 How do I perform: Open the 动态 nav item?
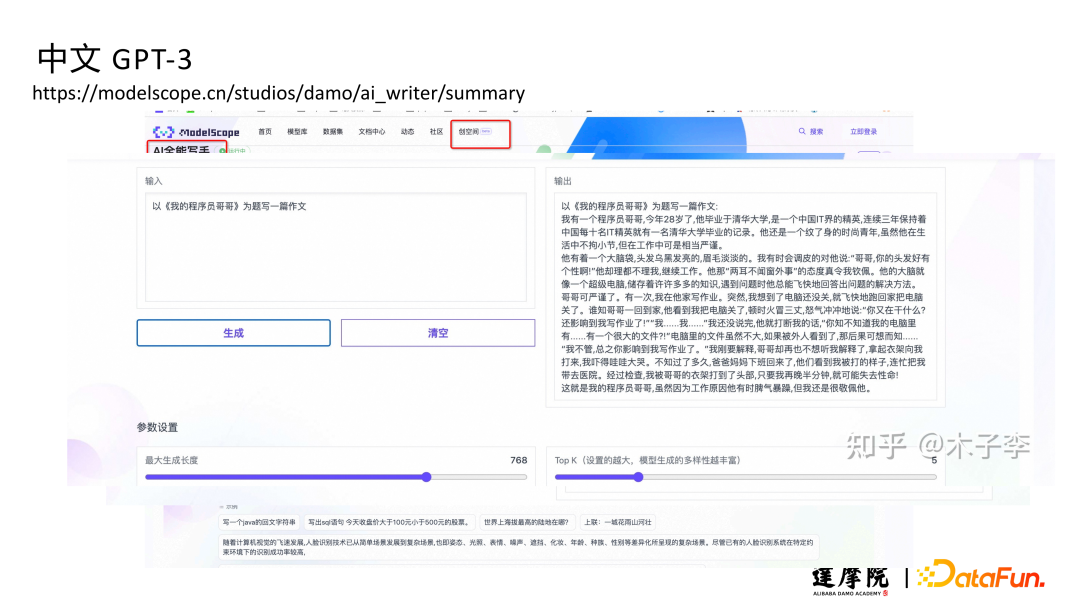pyautogui.click(x=408, y=132)
